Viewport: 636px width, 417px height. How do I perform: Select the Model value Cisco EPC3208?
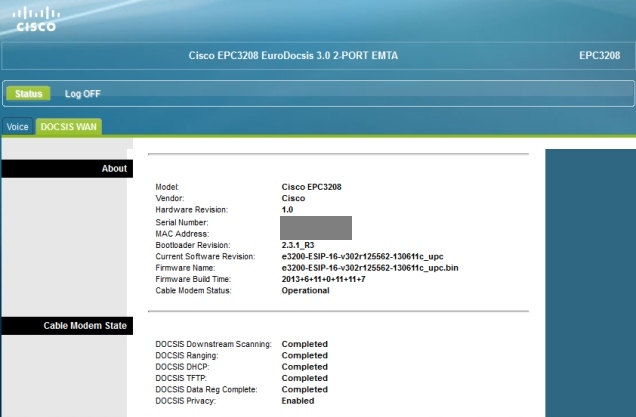coord(312,187)
